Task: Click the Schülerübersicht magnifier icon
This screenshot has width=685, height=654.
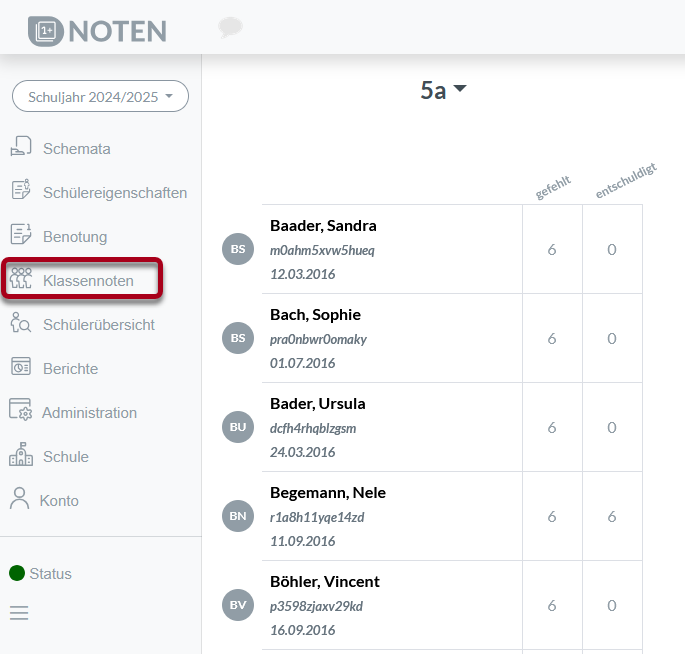Action: point(21,324)
